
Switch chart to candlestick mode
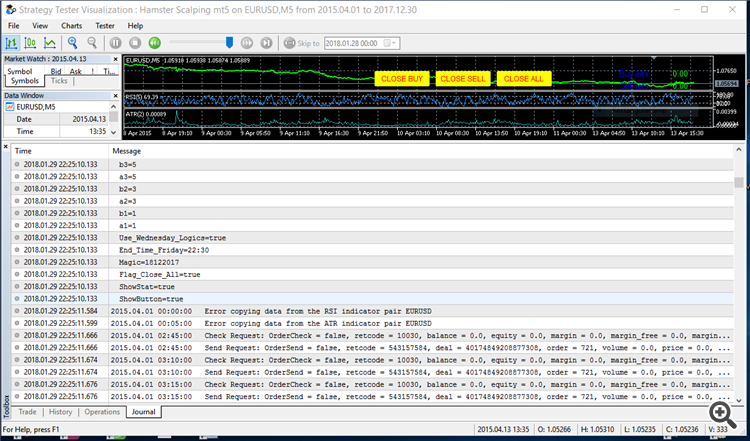coord(31,43)
